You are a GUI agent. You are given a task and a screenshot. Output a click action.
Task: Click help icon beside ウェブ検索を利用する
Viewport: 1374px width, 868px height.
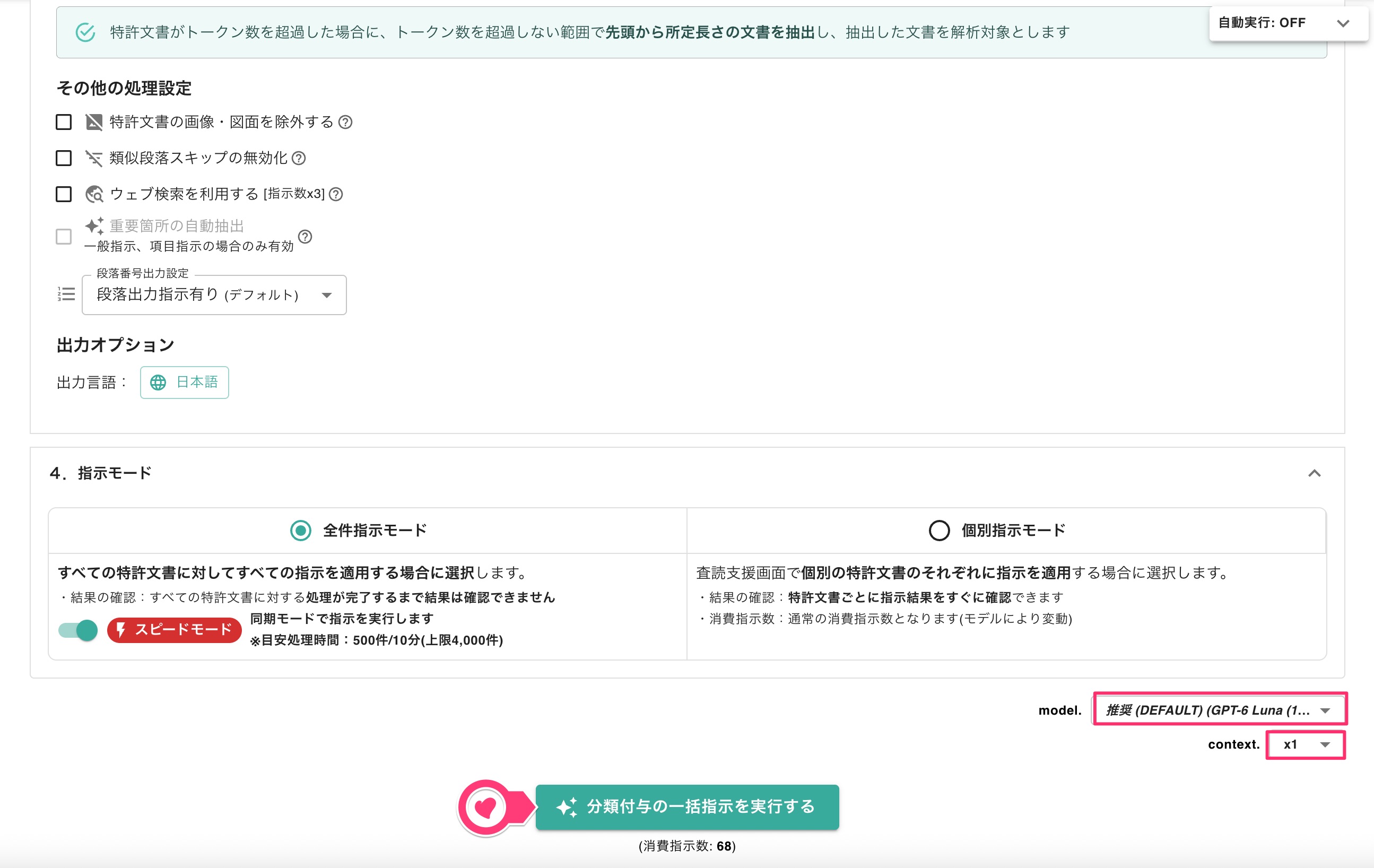click(x=336, y=194)
